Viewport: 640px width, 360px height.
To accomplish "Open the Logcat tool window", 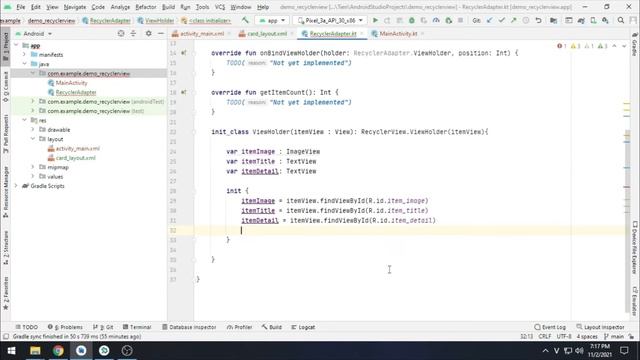I will click(x=303, y=327).
